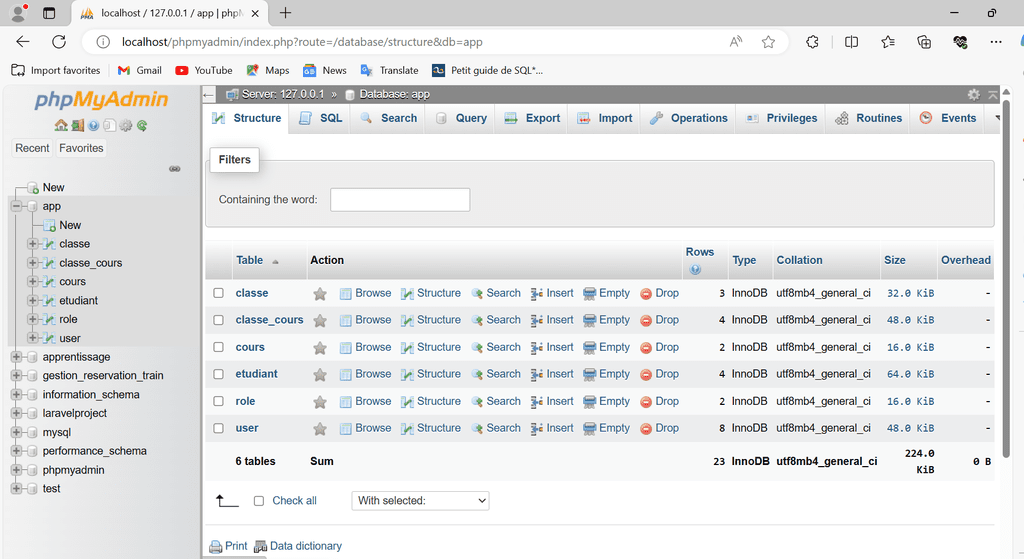The image size is (1024, 559).
Task: Toggle favorite star for role table
Action: tap(319, 402)
